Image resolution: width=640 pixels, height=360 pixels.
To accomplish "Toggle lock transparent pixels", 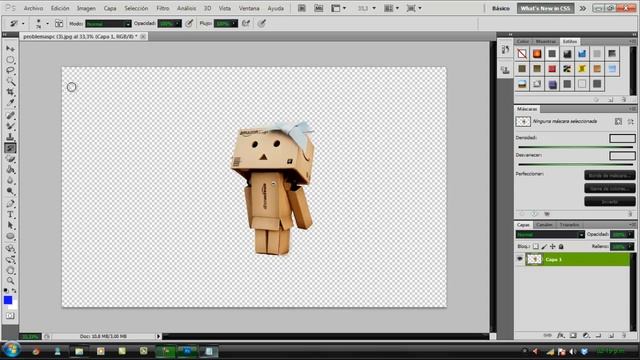I will pos(536,247).
